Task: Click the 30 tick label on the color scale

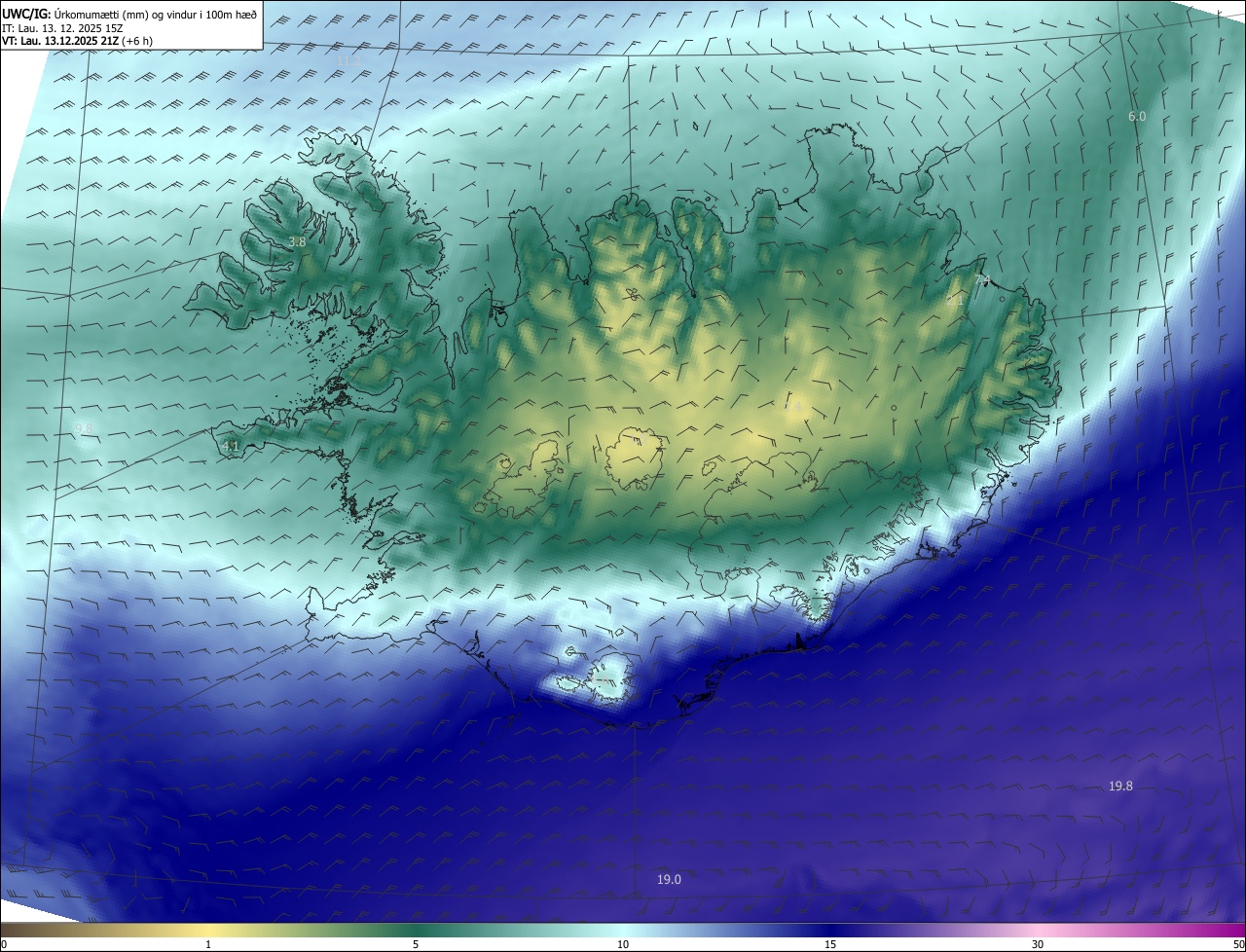Action: pyautogui.click(x=1038, y=944)
